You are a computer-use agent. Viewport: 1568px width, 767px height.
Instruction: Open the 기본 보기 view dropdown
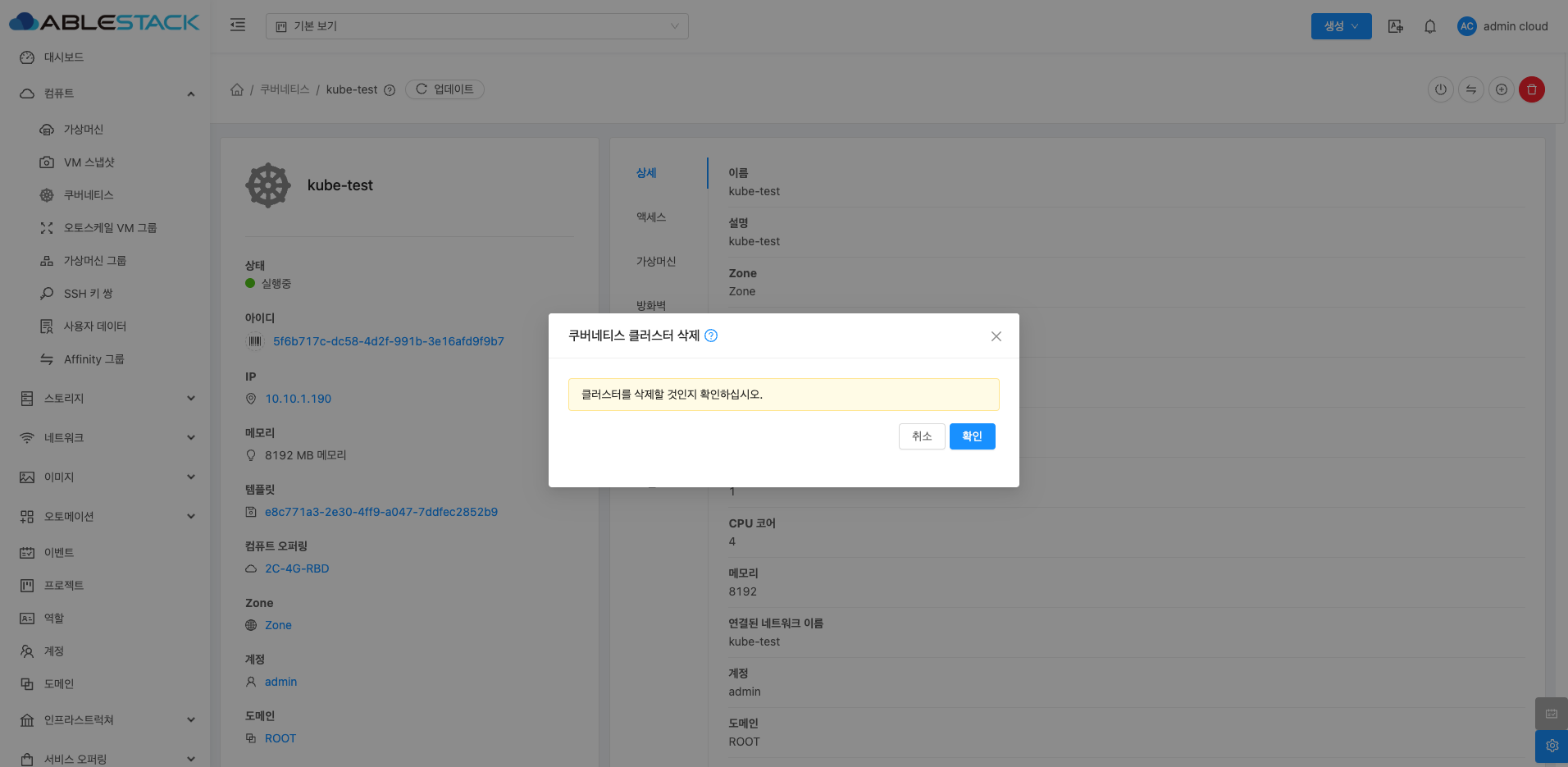pyautogui.click(x=476, y=26)
